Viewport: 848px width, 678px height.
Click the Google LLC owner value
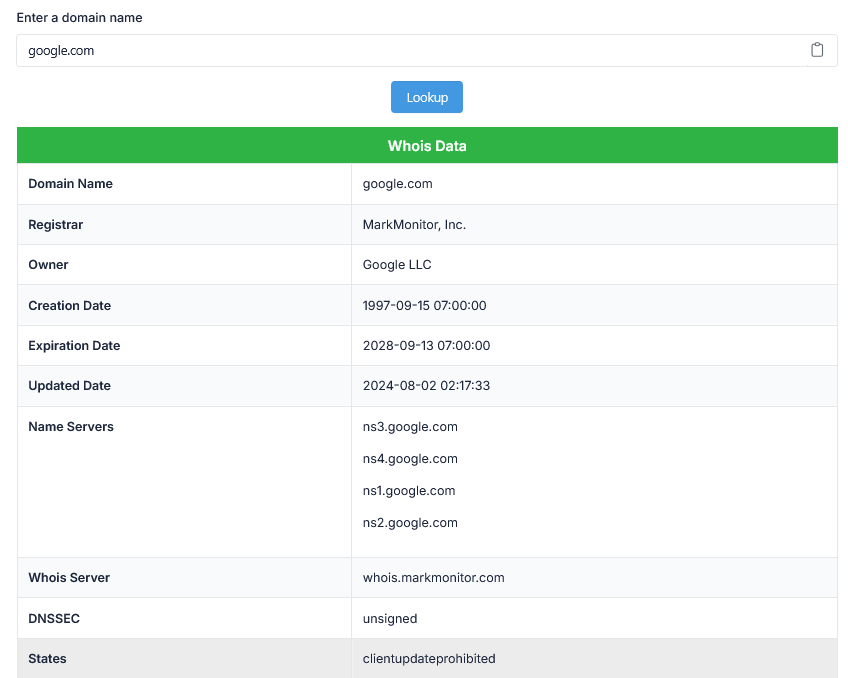point(397,265)
